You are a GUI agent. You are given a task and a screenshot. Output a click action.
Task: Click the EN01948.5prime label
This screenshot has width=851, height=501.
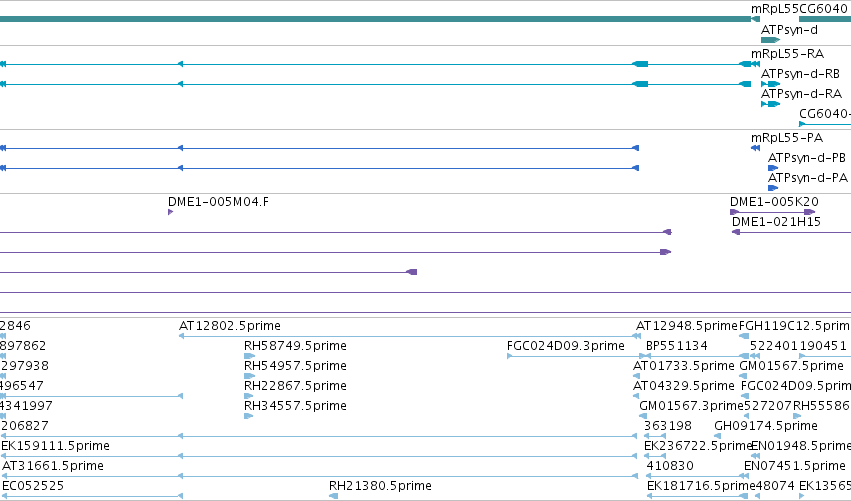click(x=801, y=446)
